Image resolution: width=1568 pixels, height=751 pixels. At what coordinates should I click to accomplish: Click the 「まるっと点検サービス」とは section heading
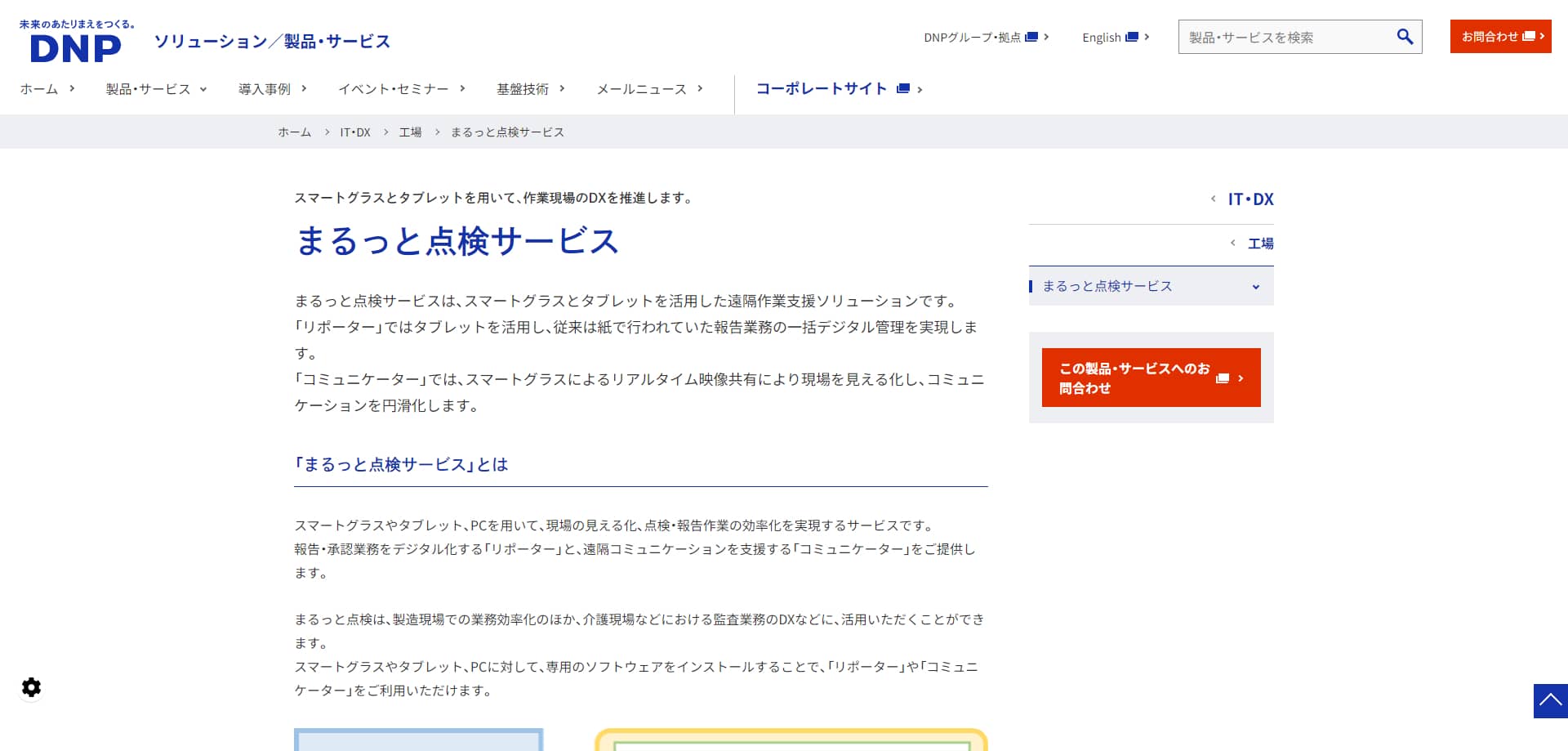(x=401, y=464)
